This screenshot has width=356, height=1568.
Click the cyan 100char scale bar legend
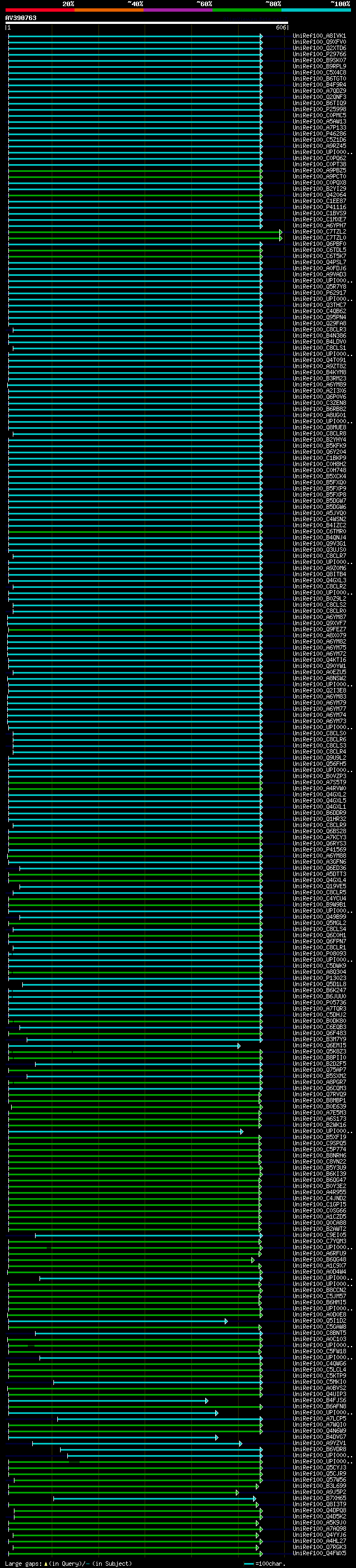[248, 1564]
